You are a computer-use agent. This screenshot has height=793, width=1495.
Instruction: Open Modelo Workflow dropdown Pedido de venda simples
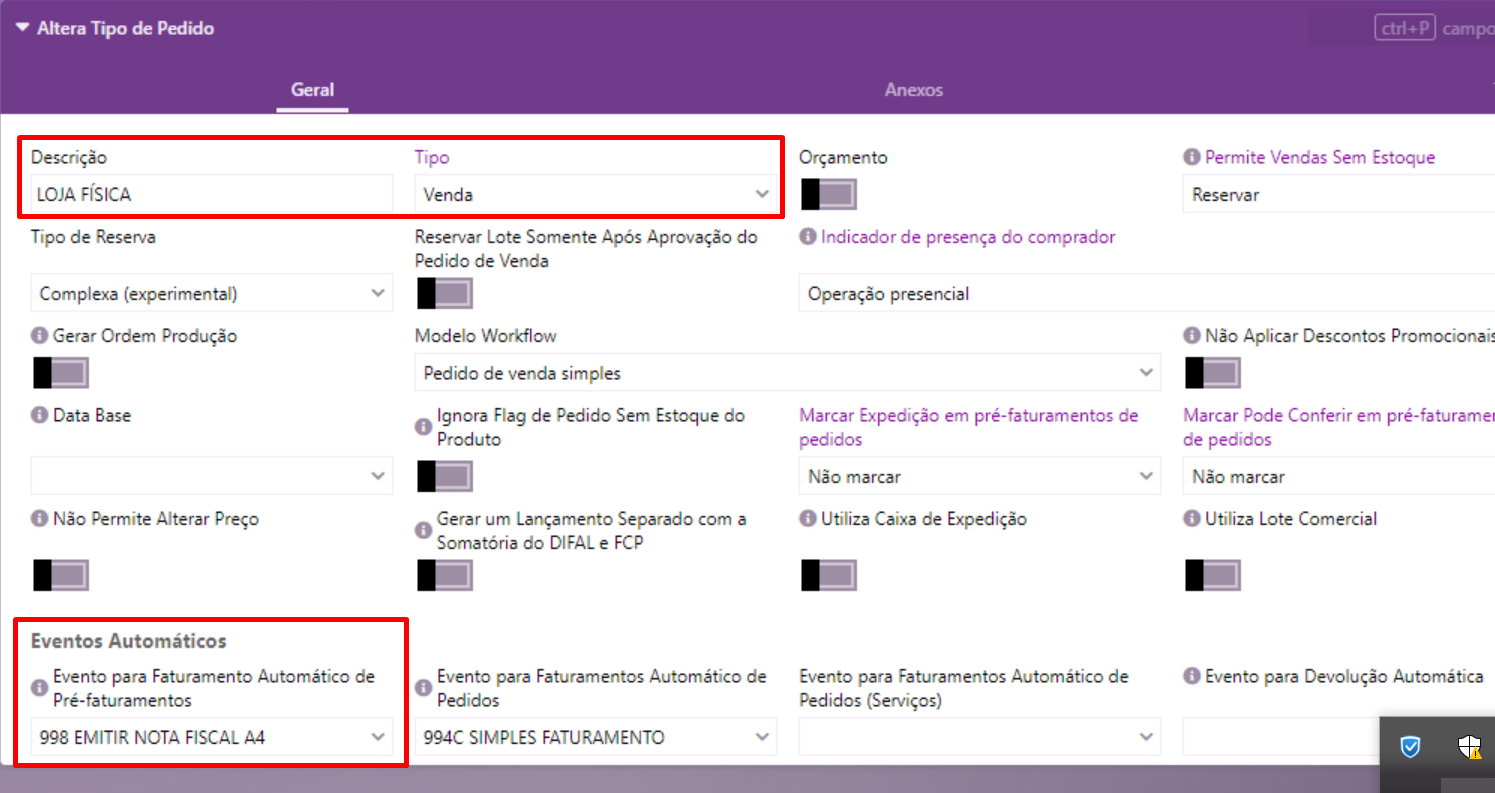coord(788,373)
